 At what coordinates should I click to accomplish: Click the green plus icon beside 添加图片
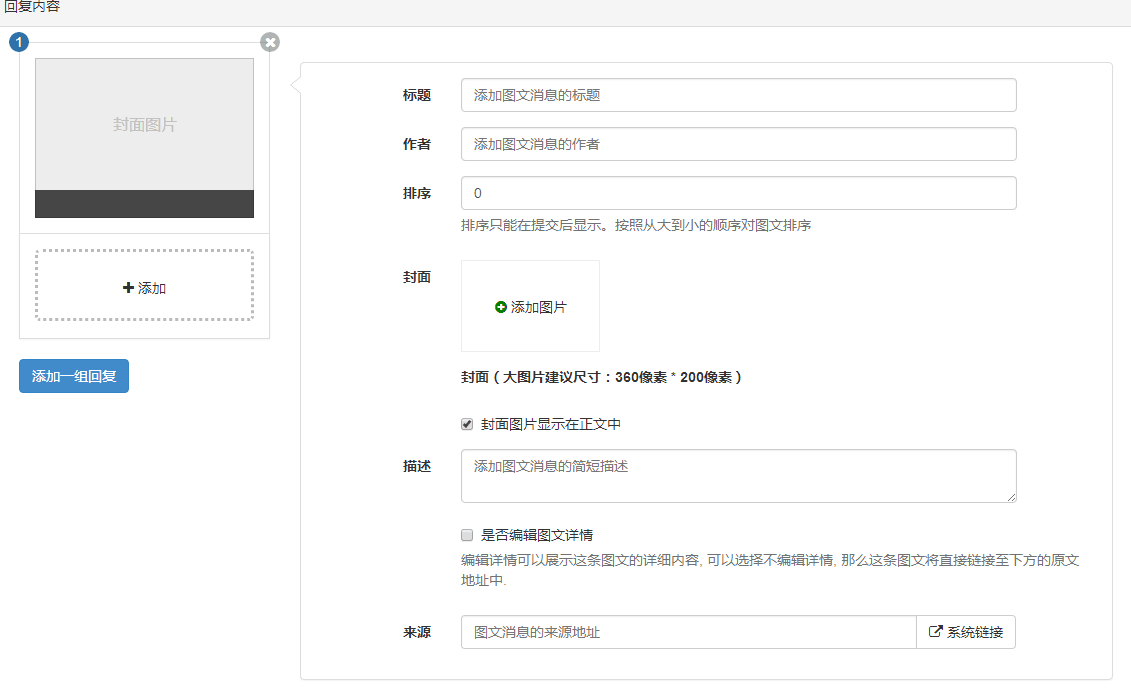501,307
